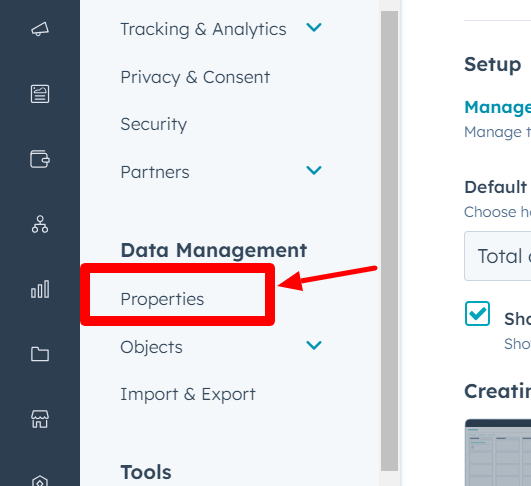Click the house icon at sidebar bottom
The height and width of the screenshot is (486, 531).
(40, 481)
